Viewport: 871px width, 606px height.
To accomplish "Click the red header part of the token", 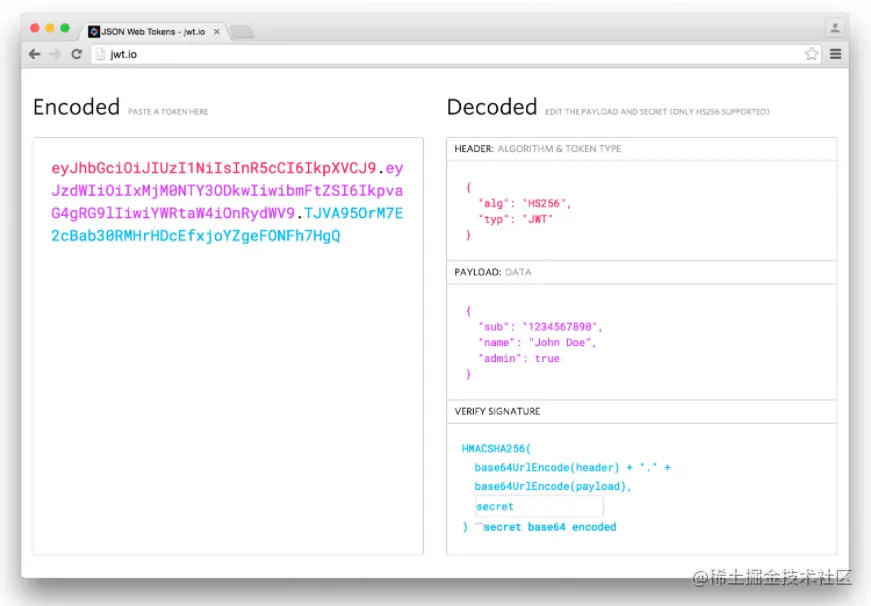I will tap(213, 168).
